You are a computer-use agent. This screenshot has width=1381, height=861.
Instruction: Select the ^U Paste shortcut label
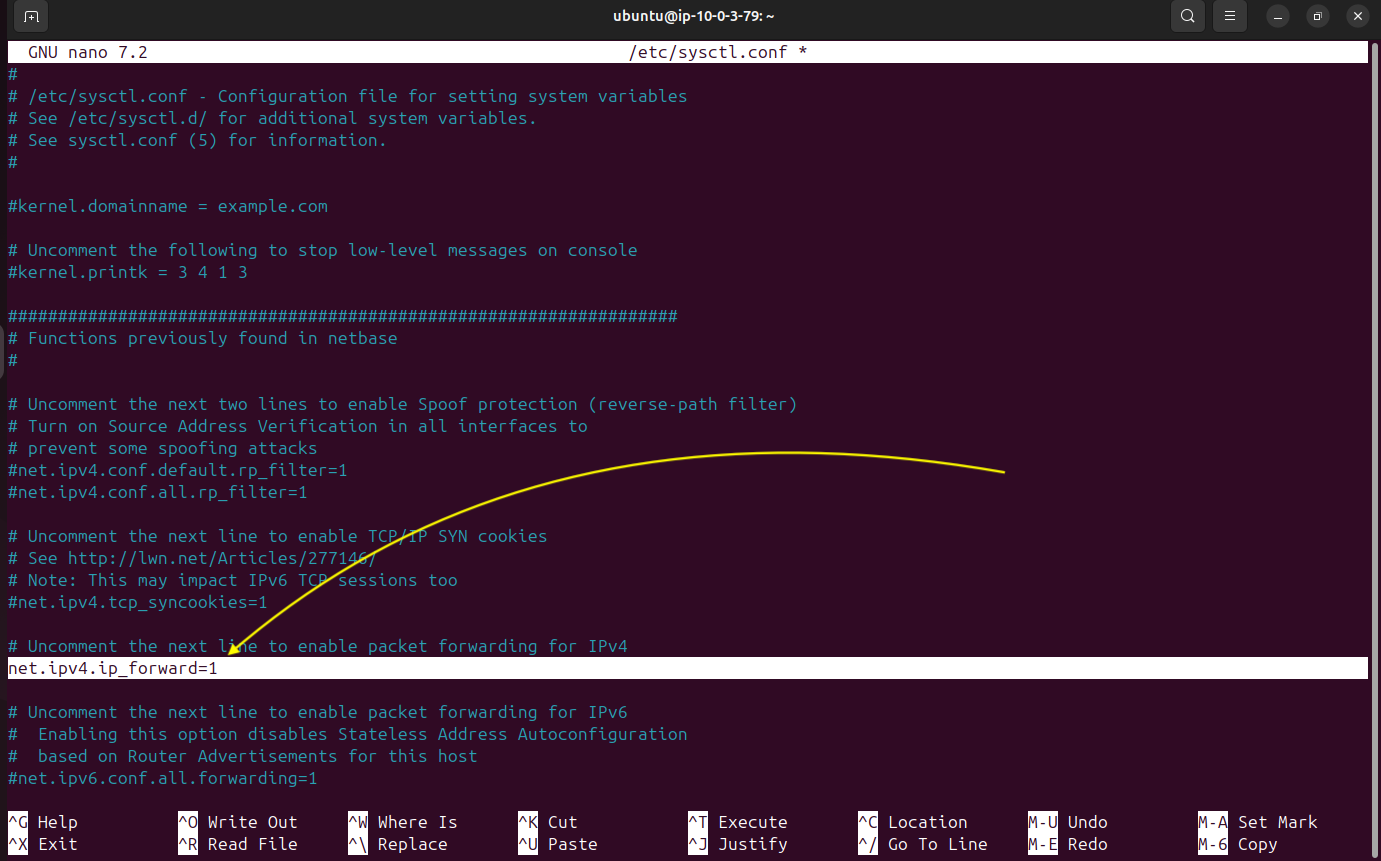(557, 844)
